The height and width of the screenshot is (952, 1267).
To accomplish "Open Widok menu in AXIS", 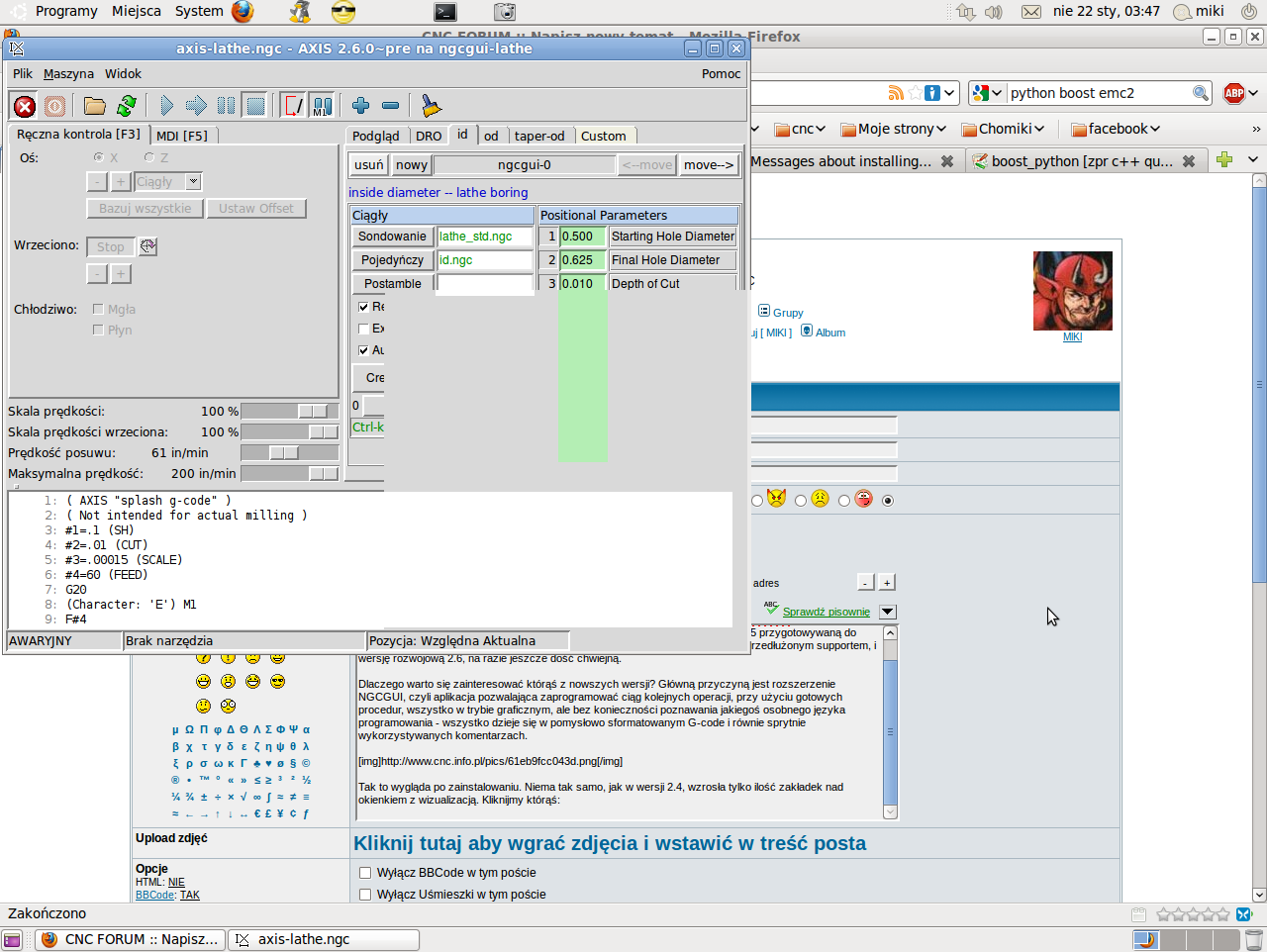I will pos(123,73).
